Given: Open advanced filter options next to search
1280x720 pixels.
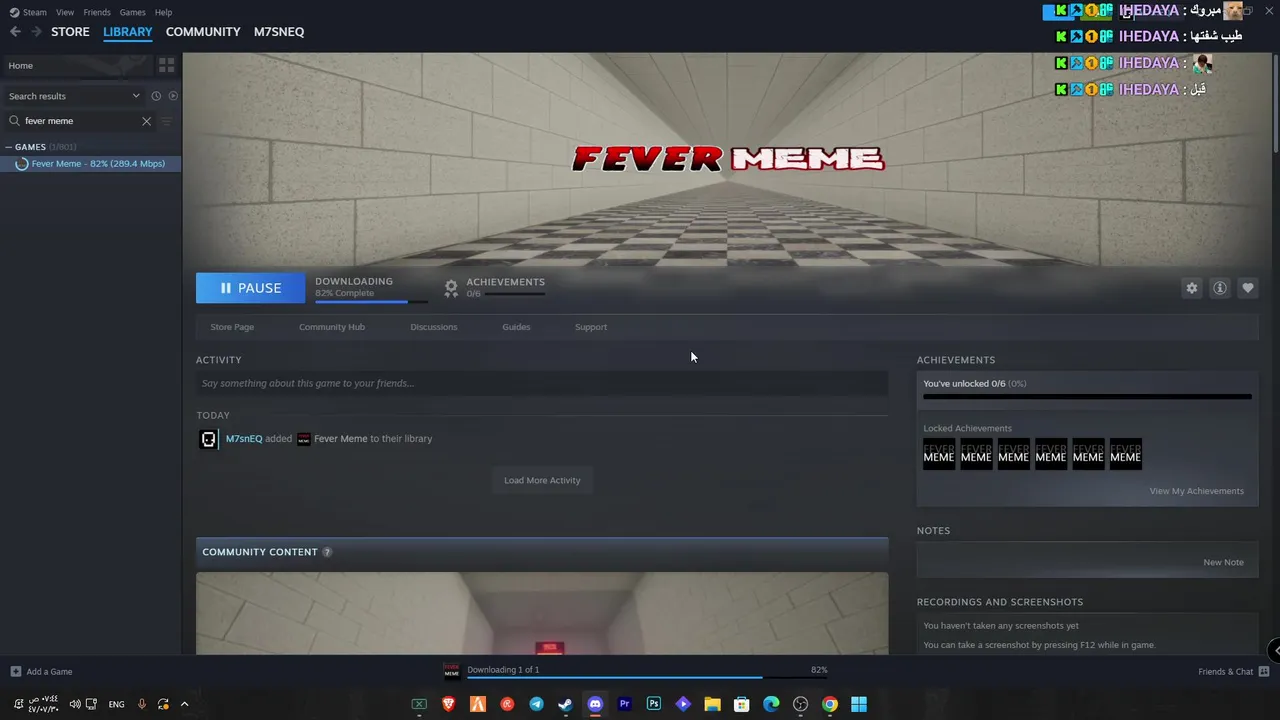Looking at the screenshot, I should pyautogui.click(x=166, y=121).
